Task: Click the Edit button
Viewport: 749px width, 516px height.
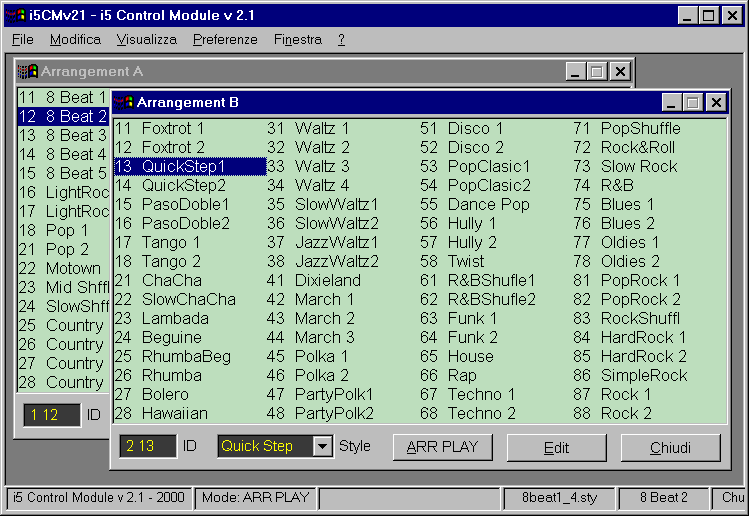Action: pos(556,447)
